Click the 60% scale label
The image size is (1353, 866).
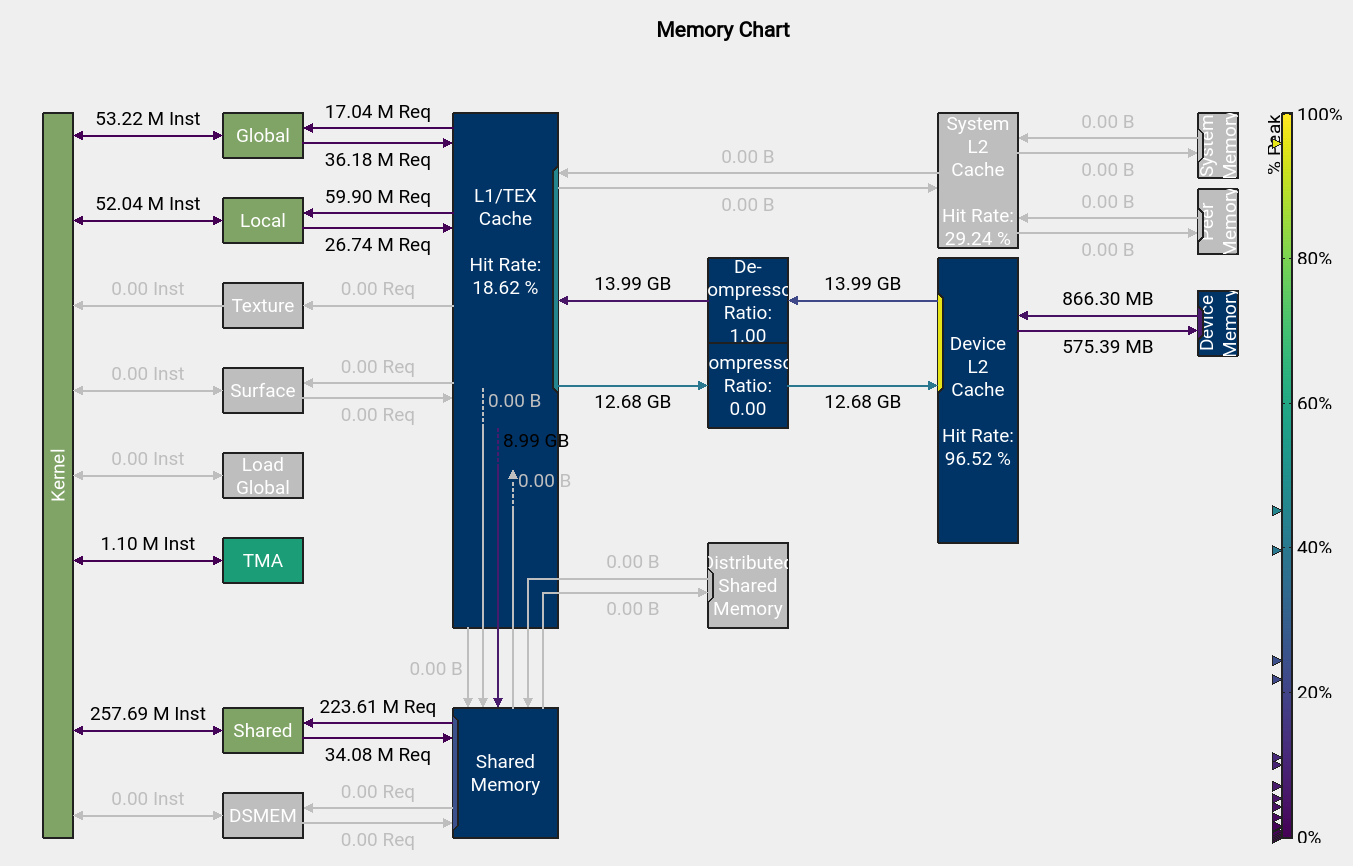tap(1314, 404)
